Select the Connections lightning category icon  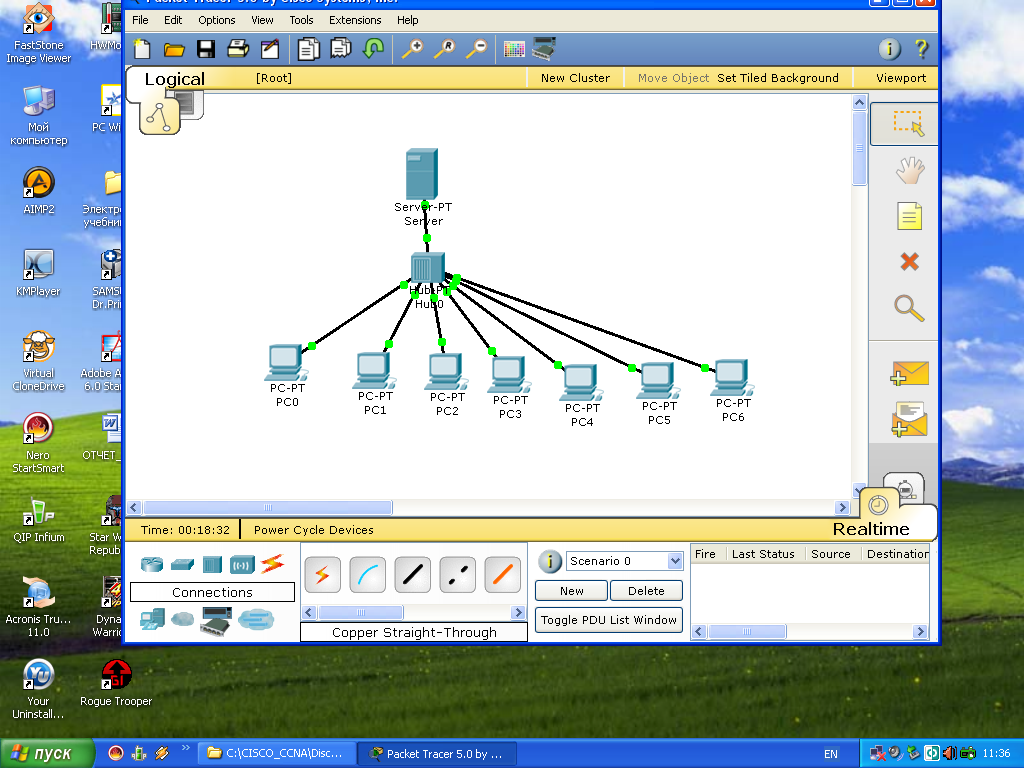(x=272, y=564)
